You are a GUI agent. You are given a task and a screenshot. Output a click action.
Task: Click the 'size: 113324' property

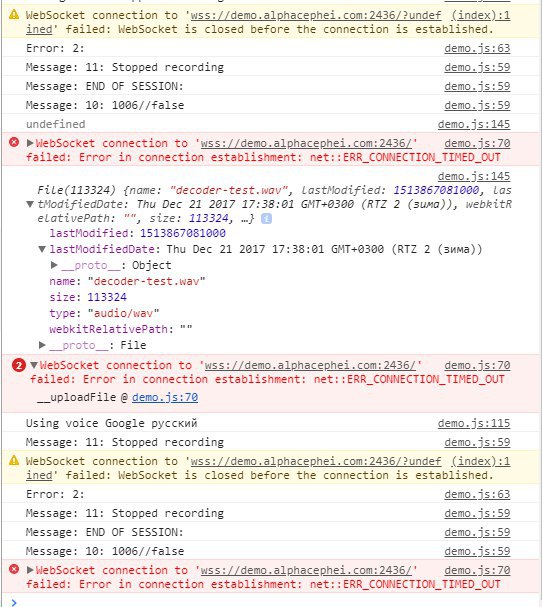(88, 297)
